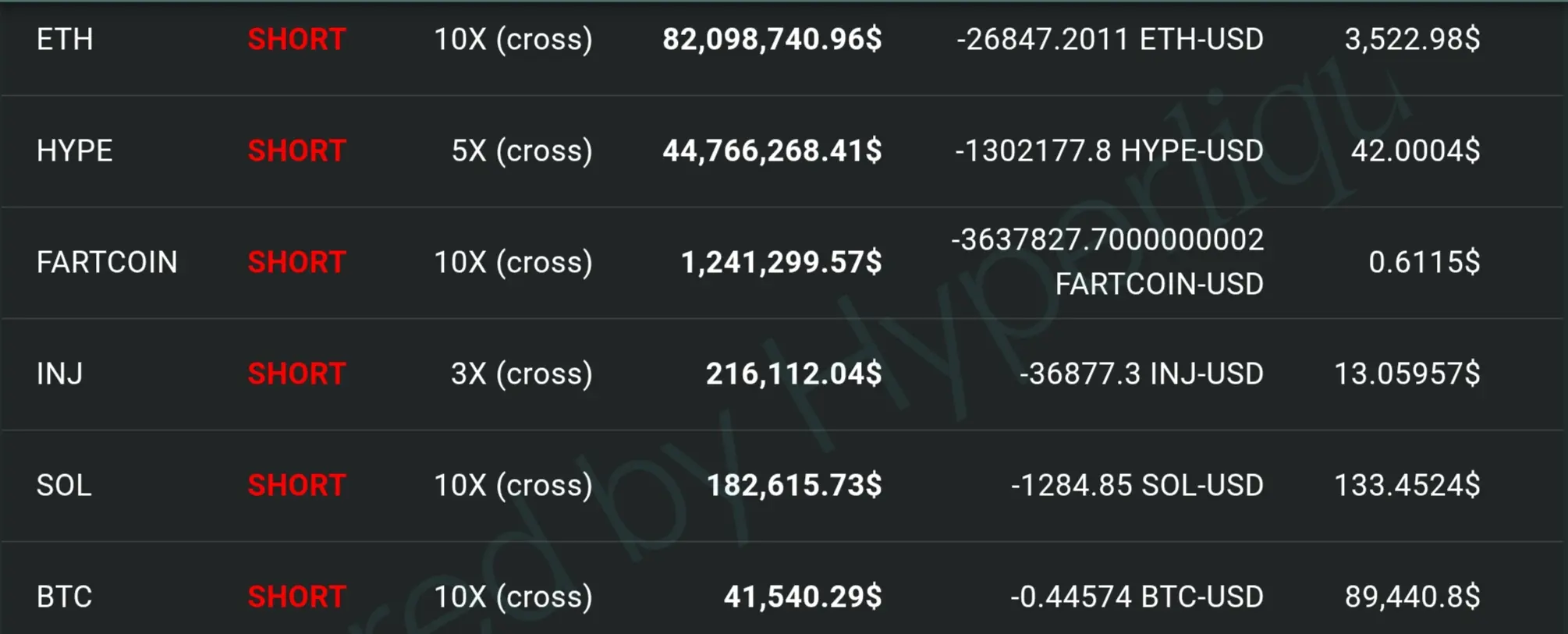
Task: Select the SOL asset label
Action: pos(64,485)
